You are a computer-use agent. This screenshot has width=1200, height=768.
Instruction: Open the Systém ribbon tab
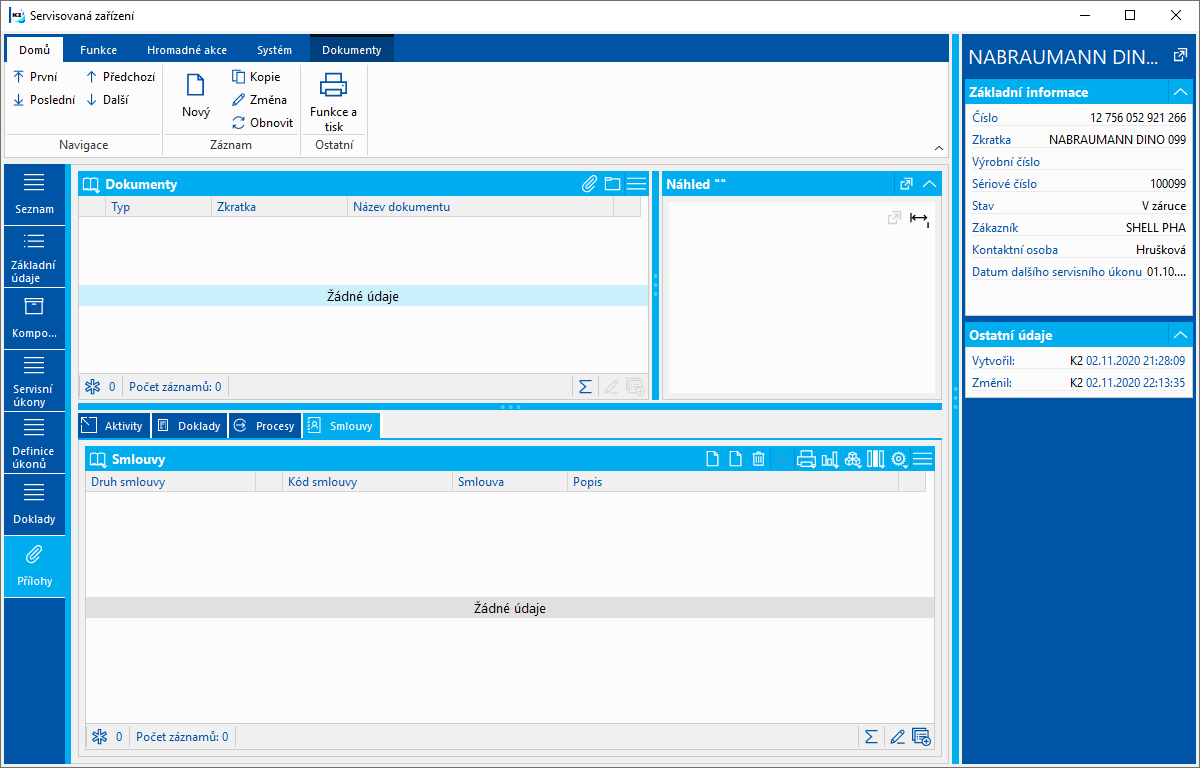pyautogui.click(x=274, y=50)
